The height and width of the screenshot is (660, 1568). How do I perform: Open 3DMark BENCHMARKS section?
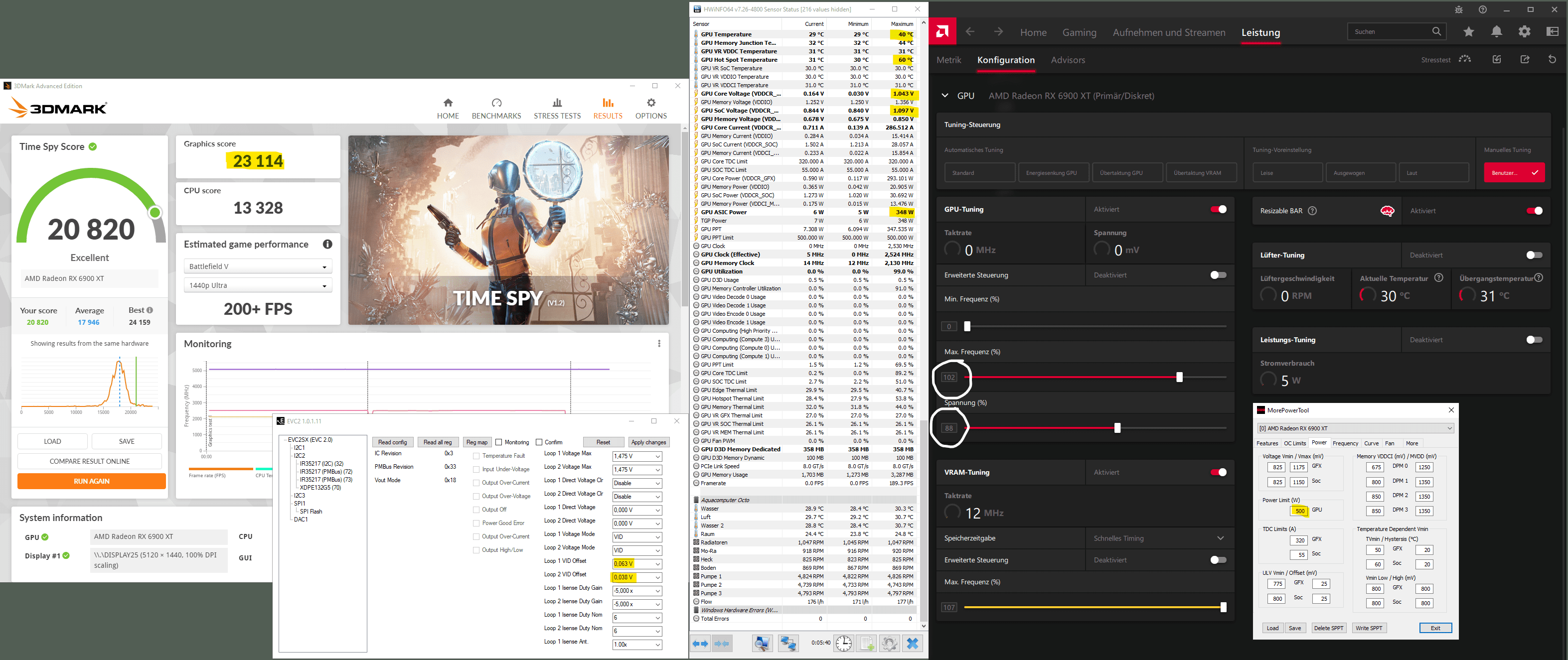[x=496, y=109]
